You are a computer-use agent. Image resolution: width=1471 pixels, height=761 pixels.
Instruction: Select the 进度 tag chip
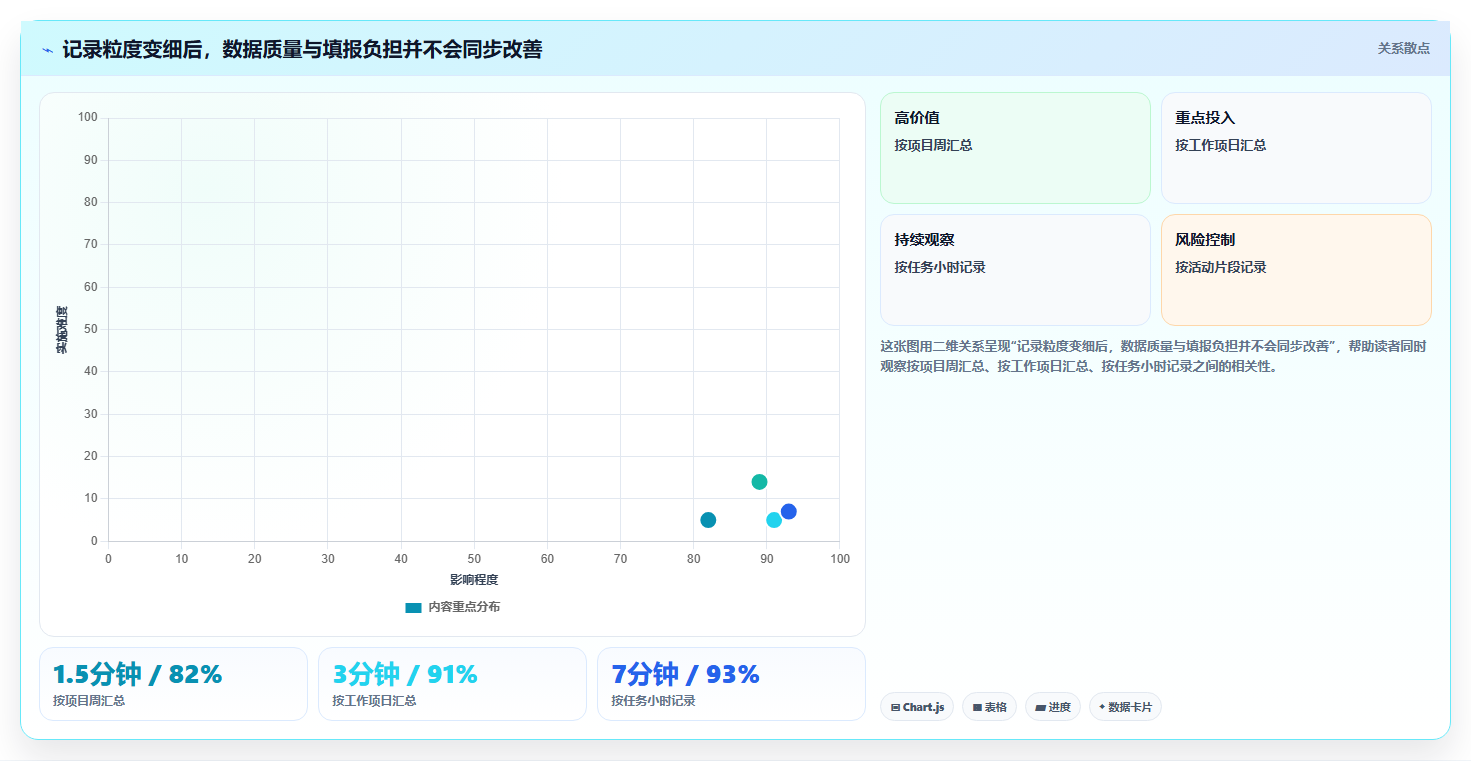click(x=1053, y=707)
